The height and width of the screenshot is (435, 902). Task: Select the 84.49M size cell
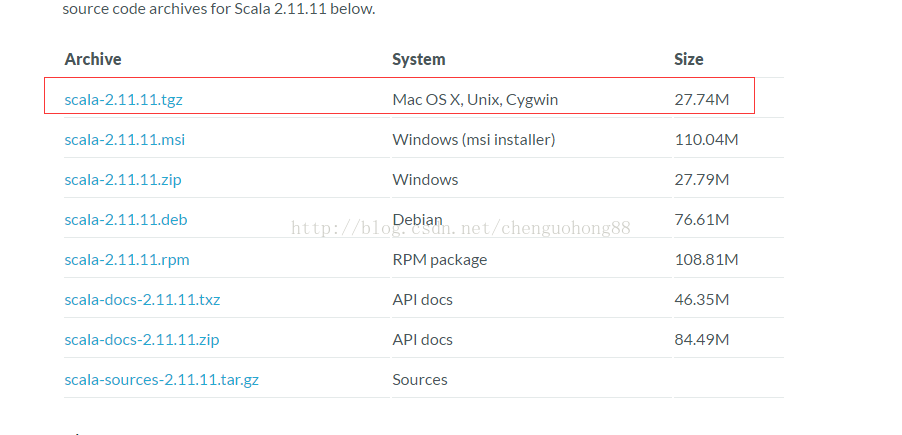click(x=702, y=340)
